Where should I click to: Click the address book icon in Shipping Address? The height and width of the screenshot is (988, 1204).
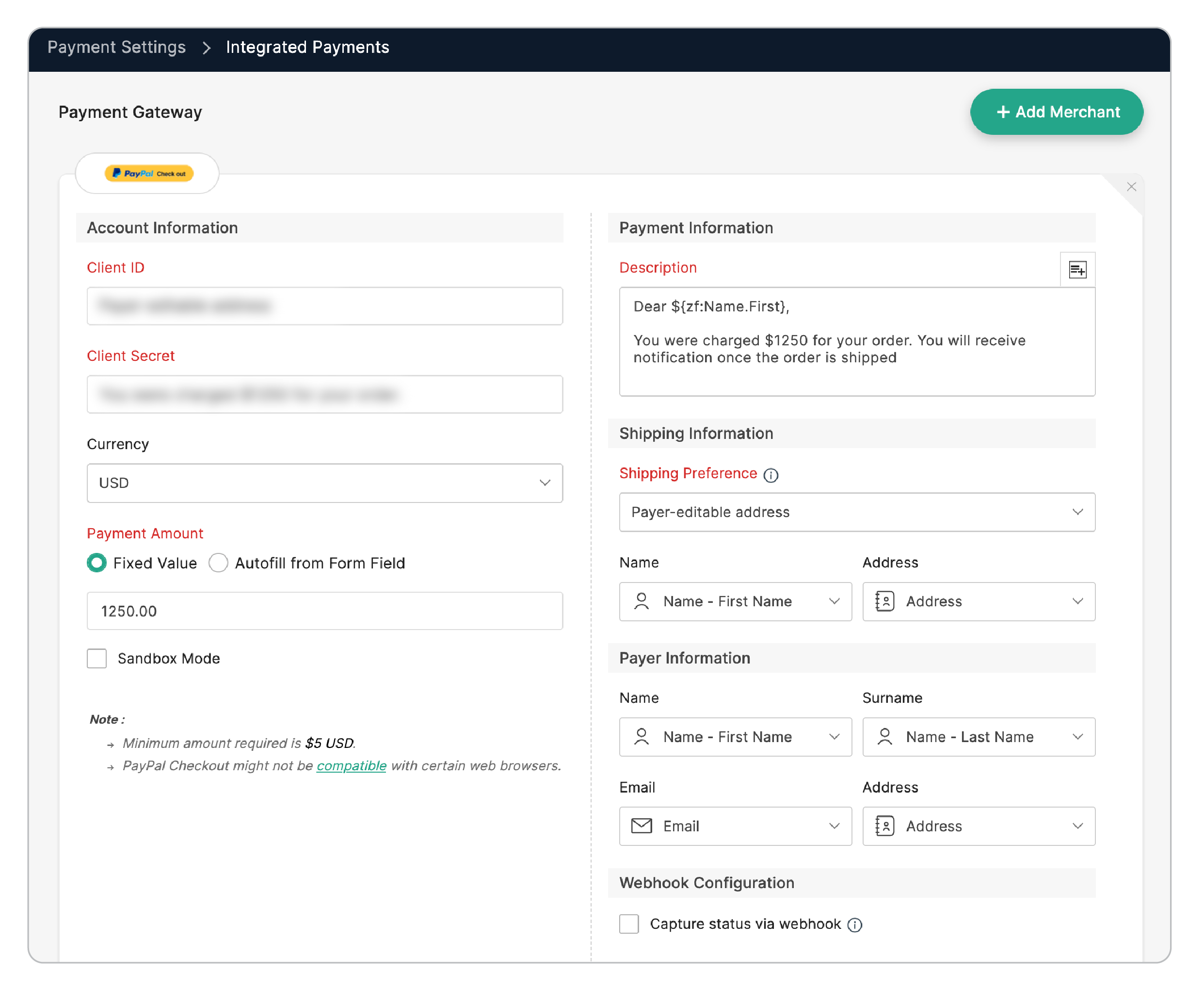[x=885, y=601]
